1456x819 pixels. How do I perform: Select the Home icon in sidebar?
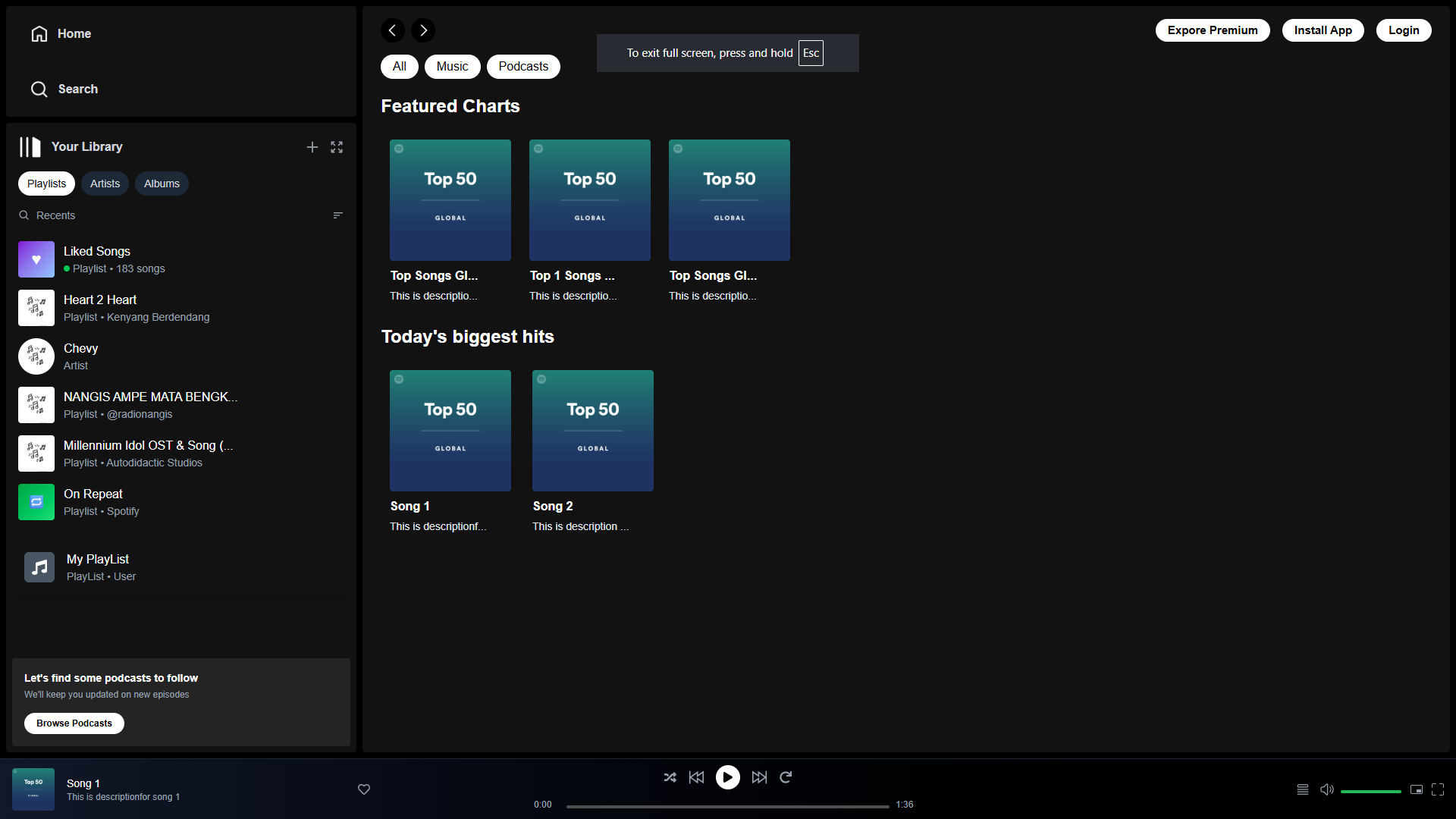(38, 33)
